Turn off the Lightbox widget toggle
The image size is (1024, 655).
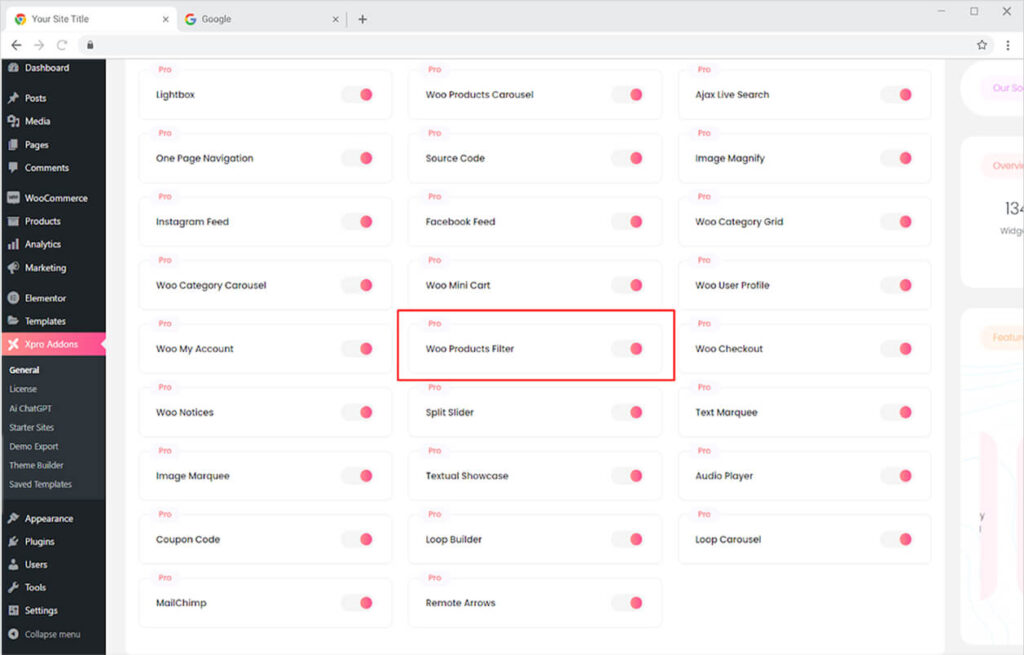[x=359, y=94]
